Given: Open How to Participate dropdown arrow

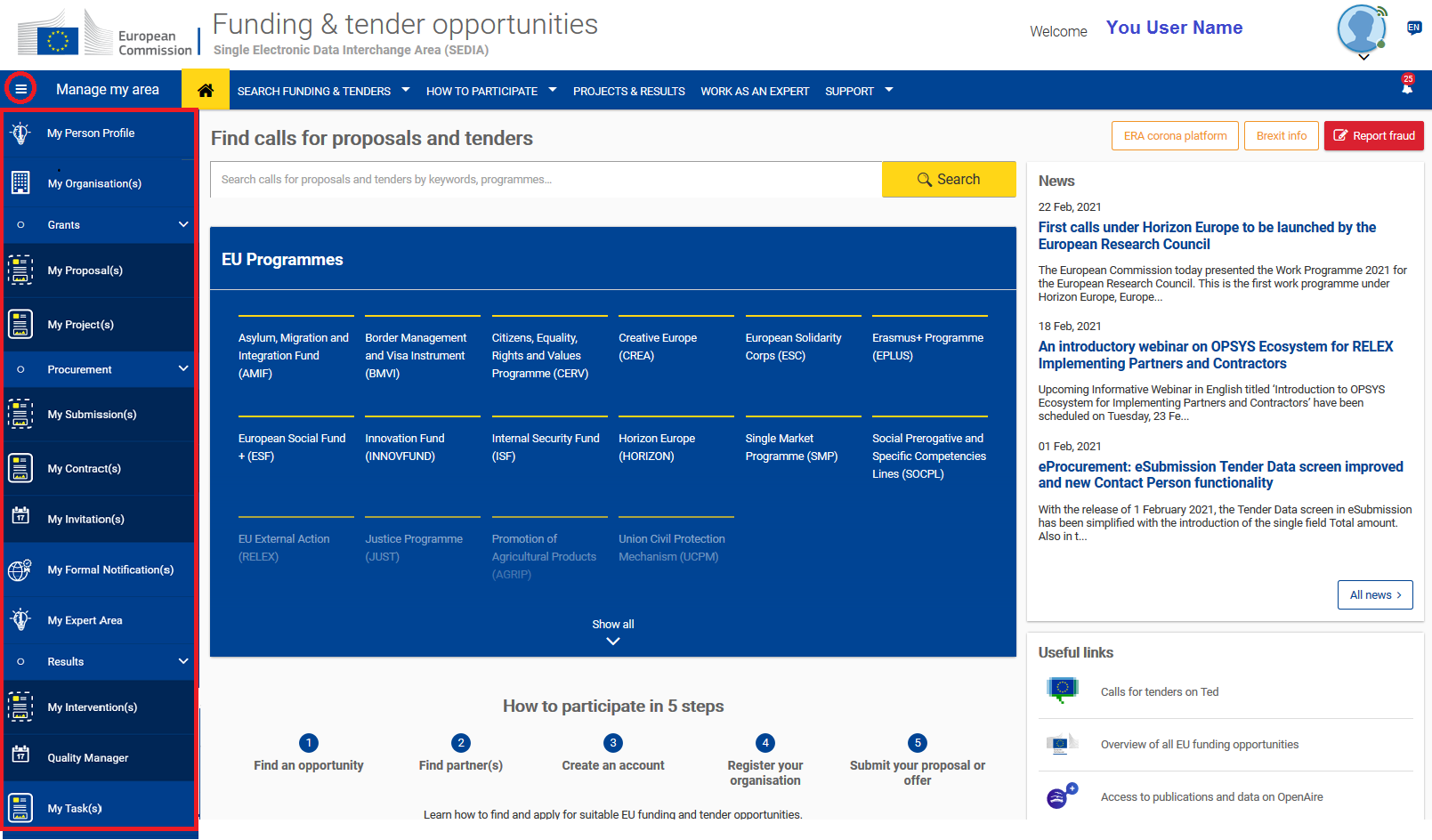Looking at the screenshot, I should point(553,90).
